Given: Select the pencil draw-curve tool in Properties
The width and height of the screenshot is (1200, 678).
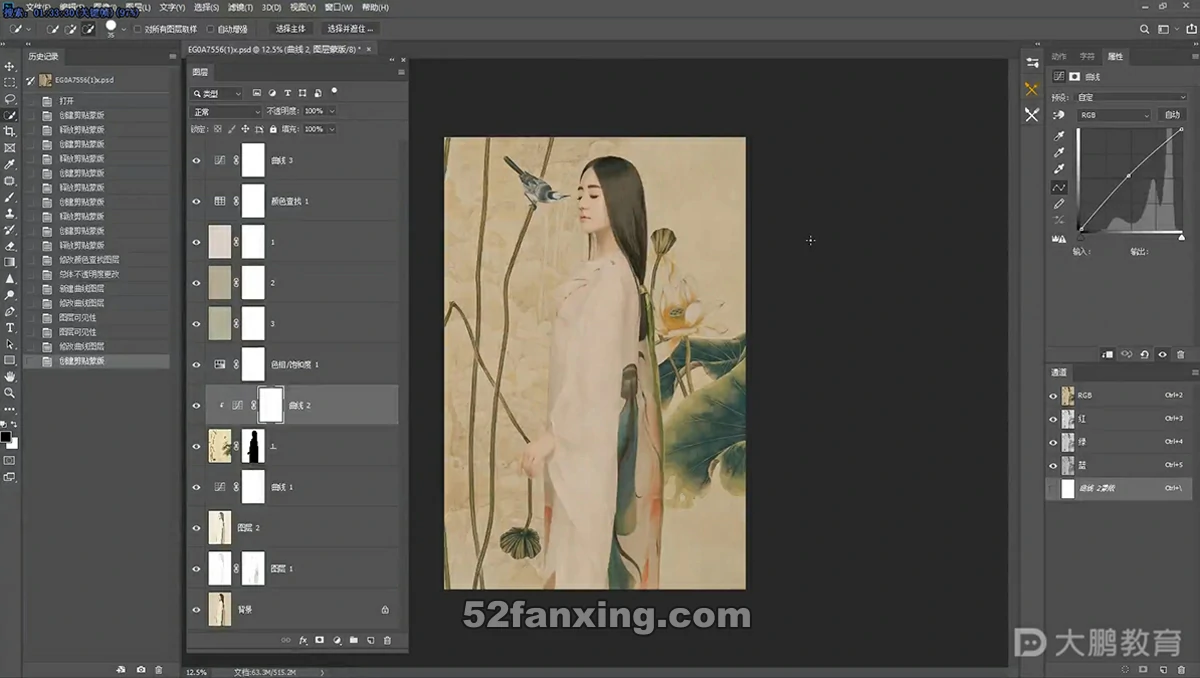Looking at the screenshot, I should pos(1059,204).
